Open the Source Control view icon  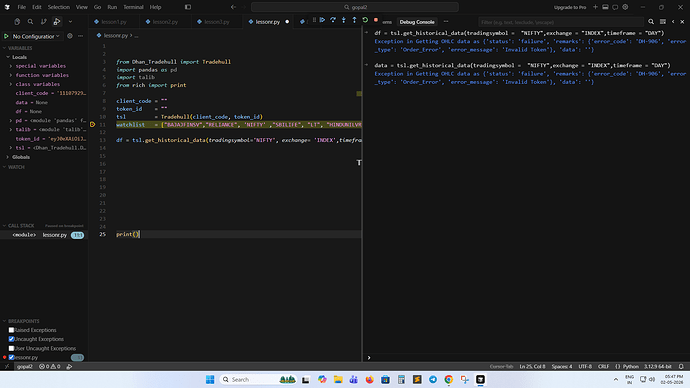44,22
